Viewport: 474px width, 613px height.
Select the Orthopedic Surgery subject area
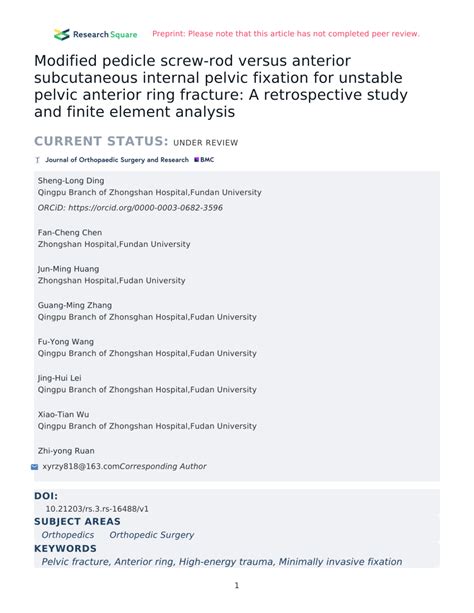click(x=152, y=535)
